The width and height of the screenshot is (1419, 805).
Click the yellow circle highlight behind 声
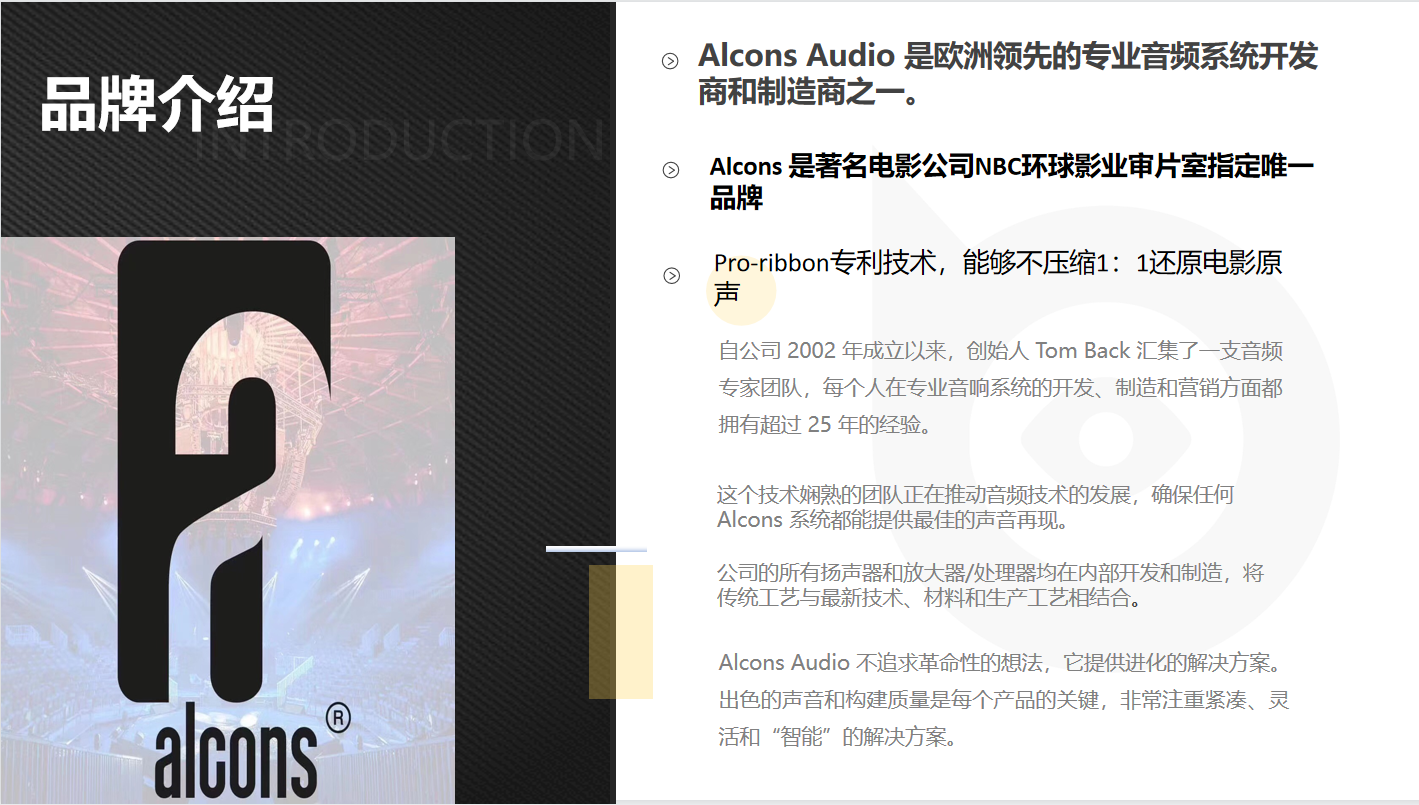coord(741,291)
